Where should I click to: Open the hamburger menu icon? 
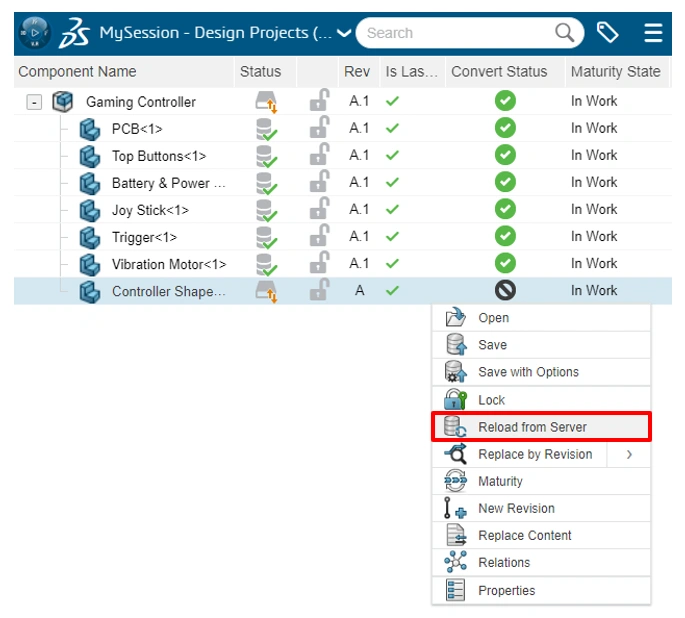[653, 33]
